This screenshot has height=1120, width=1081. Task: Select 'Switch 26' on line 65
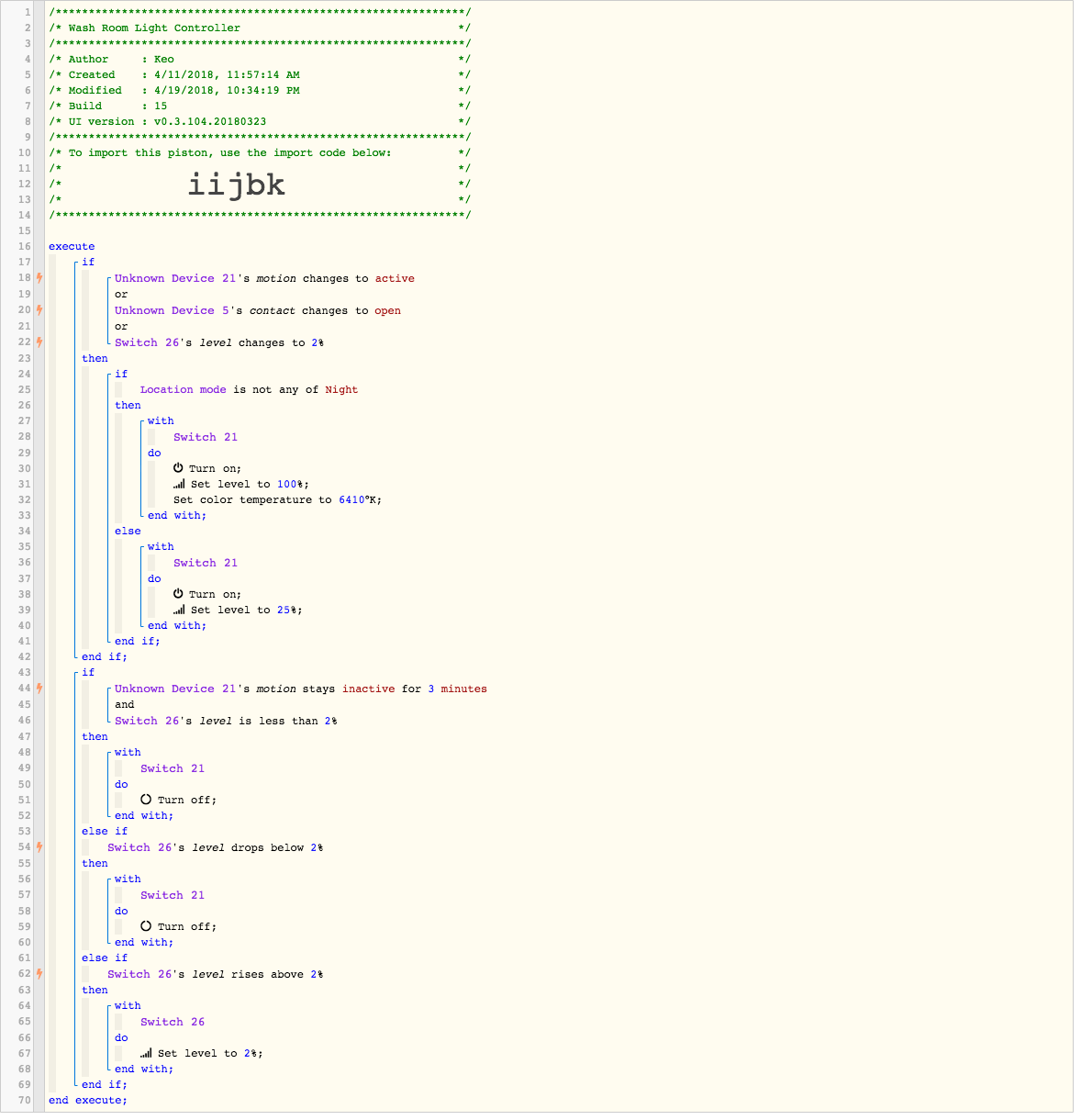tap(173, 1022)
